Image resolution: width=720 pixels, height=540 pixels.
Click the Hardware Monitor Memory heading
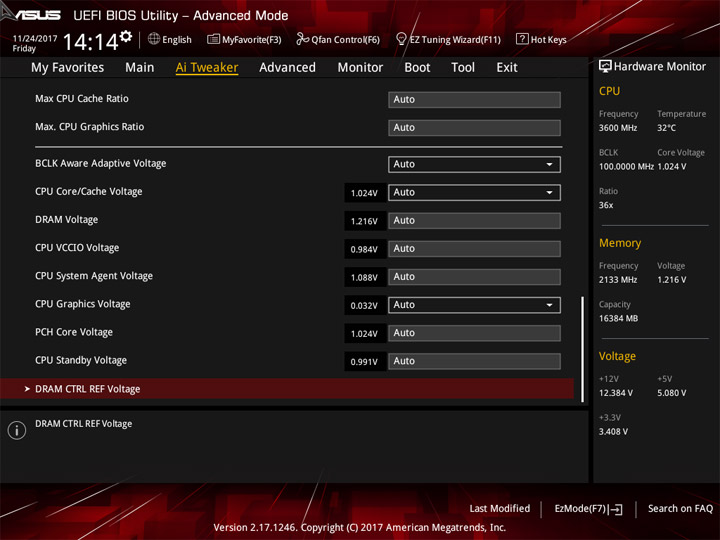(x=620, y=243)
